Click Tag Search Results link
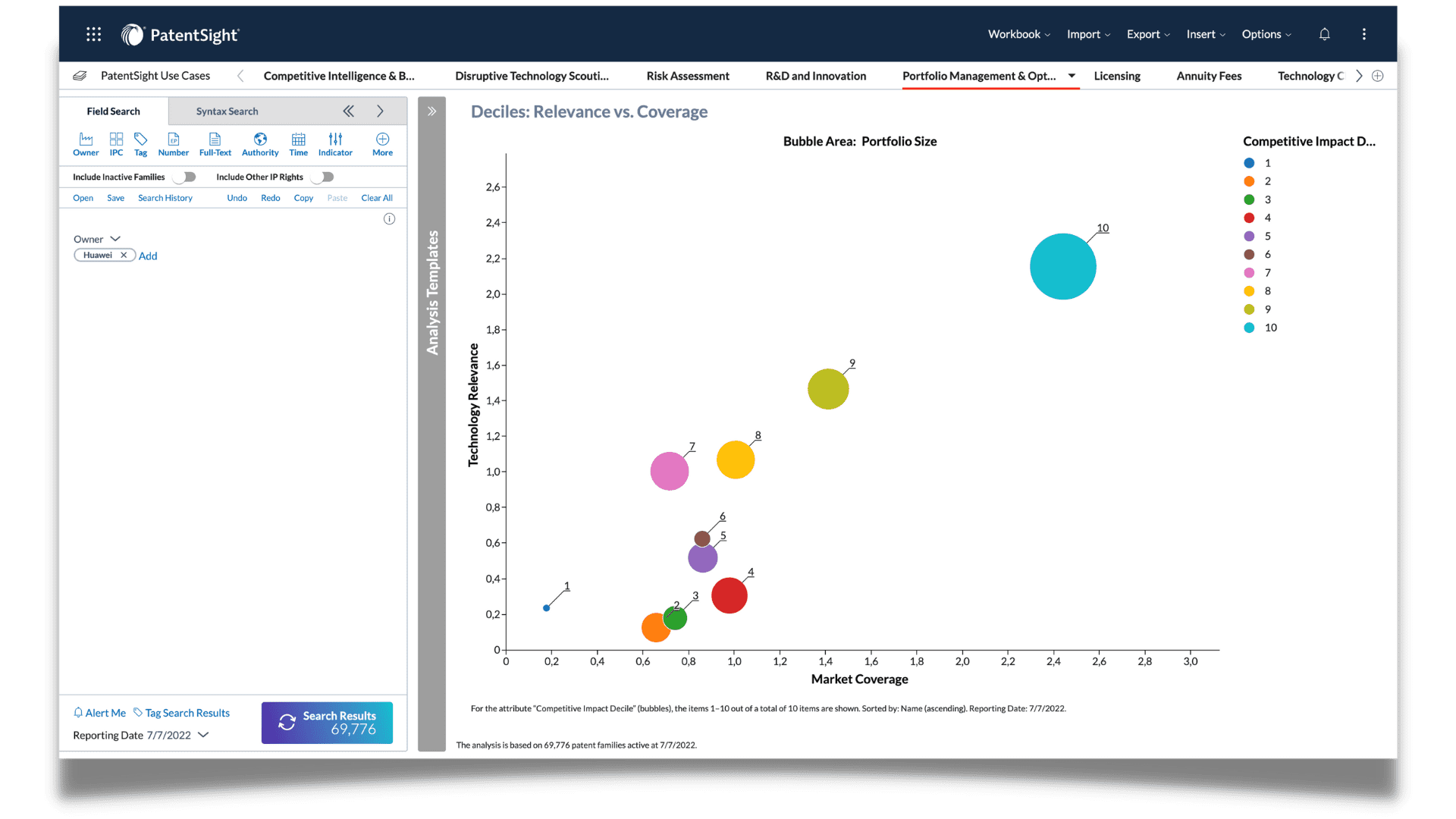 pyautogui.click(x=181, y=713)
